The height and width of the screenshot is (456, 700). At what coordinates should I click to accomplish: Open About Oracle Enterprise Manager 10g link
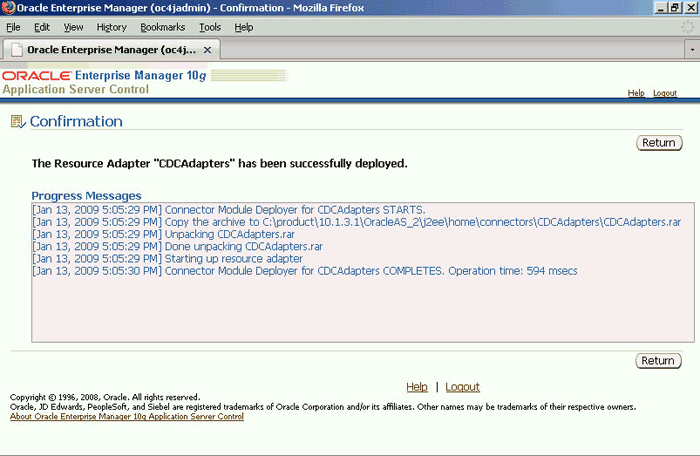point(127,416)
